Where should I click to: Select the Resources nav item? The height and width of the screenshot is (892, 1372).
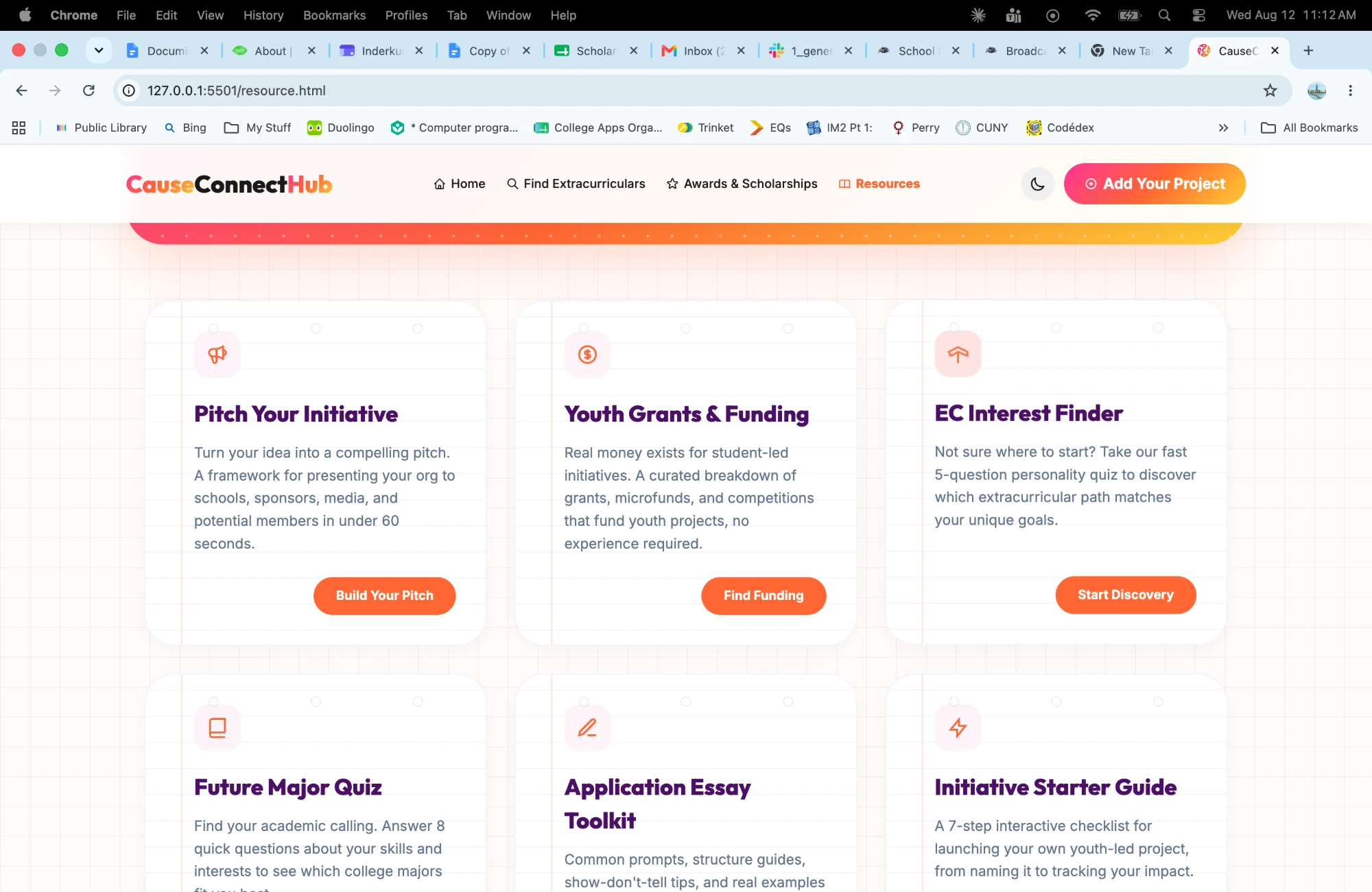coord(879,184)
